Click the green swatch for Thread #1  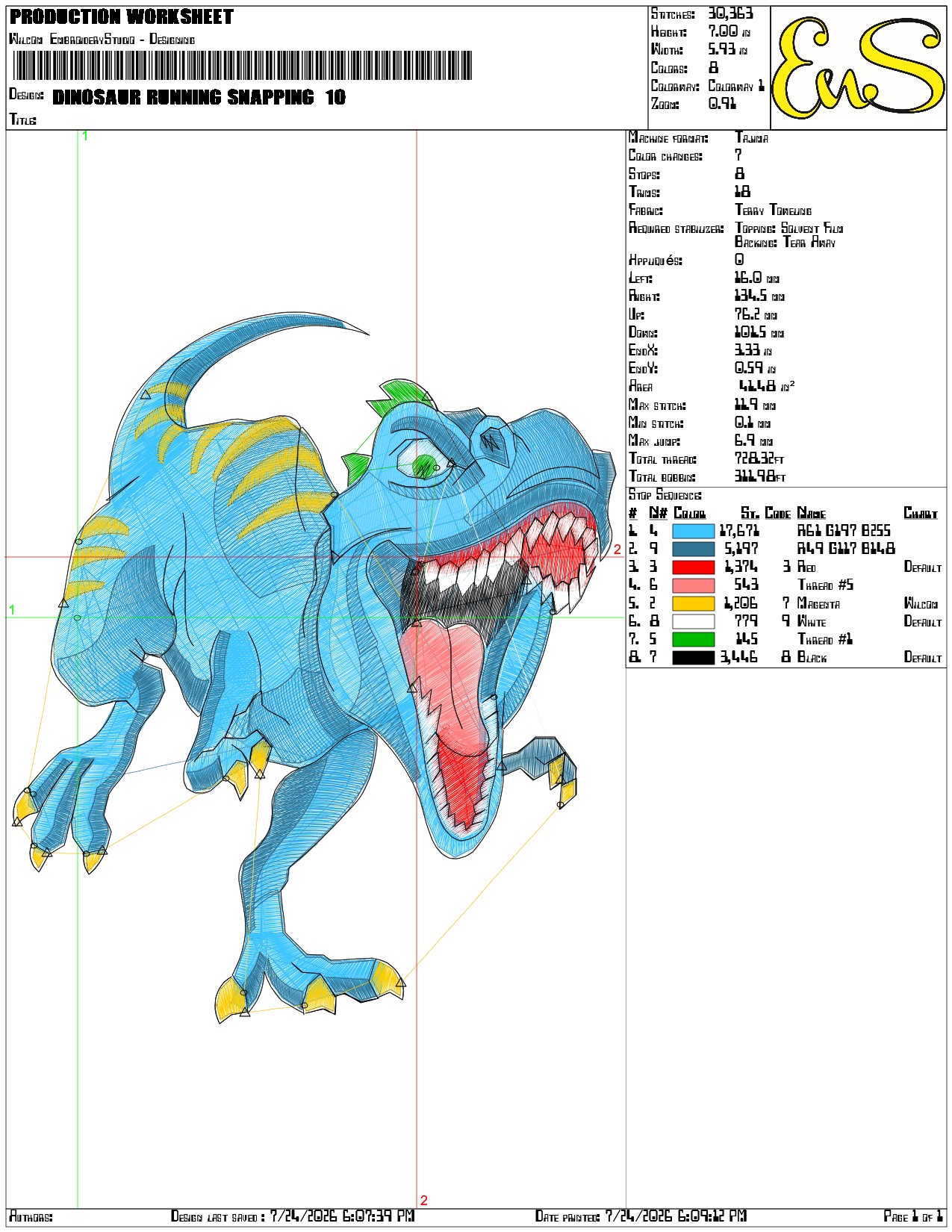[x=693, y=639]
